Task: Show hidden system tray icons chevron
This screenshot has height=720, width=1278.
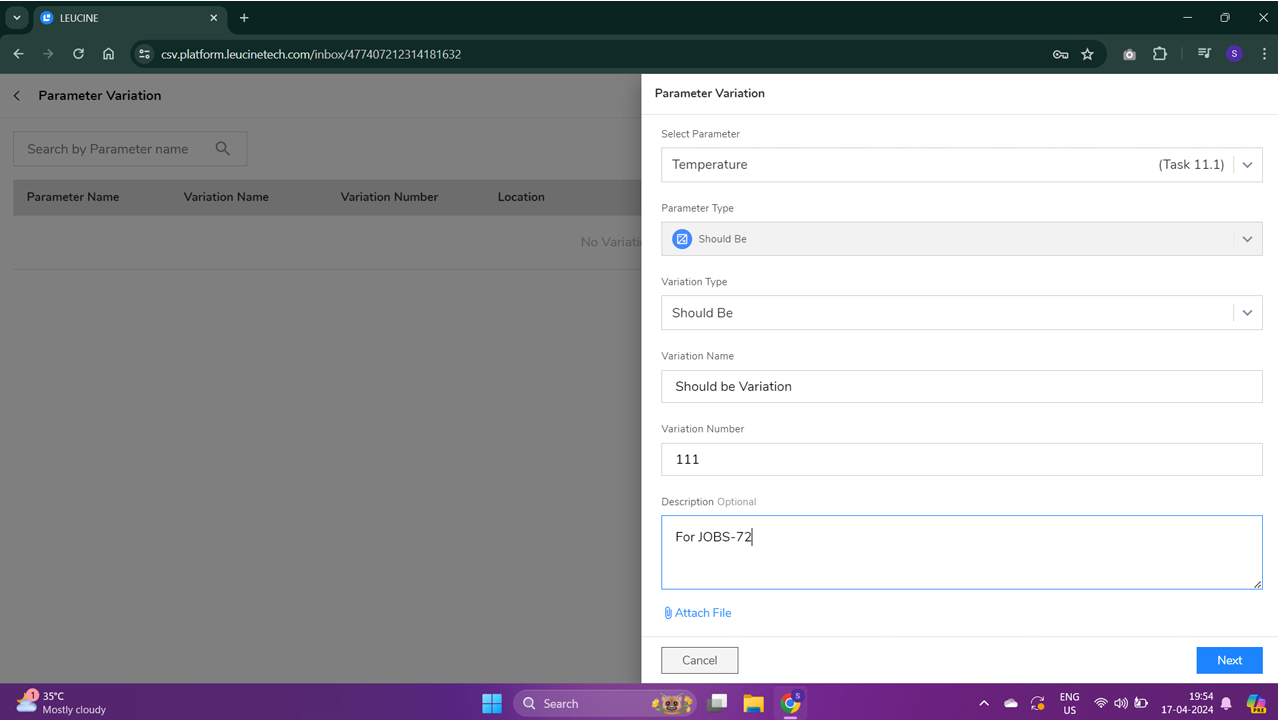Action: 984,703
